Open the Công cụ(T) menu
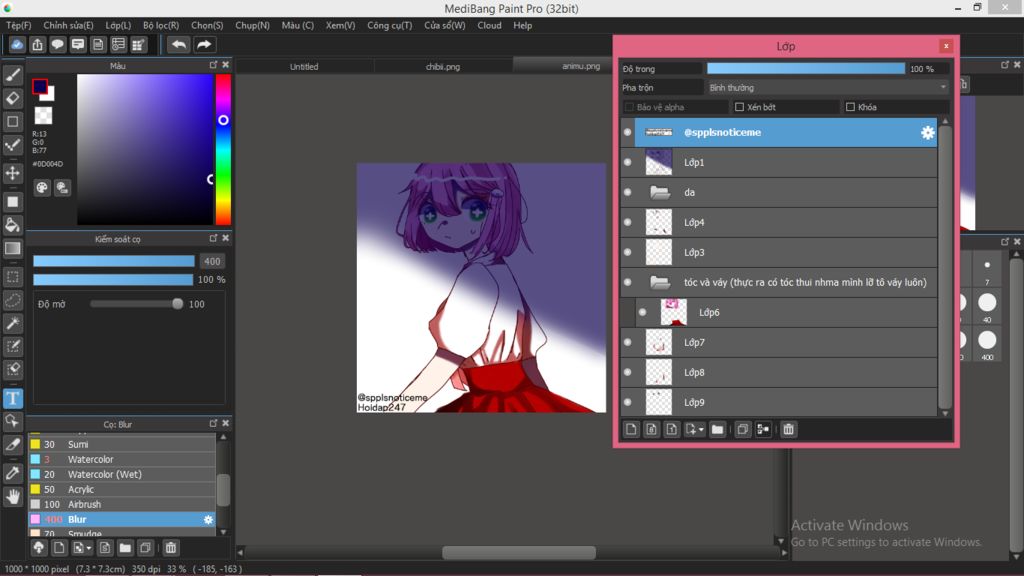The width and height of the screenshot is (1024, 576). click(x=389, y=25)
